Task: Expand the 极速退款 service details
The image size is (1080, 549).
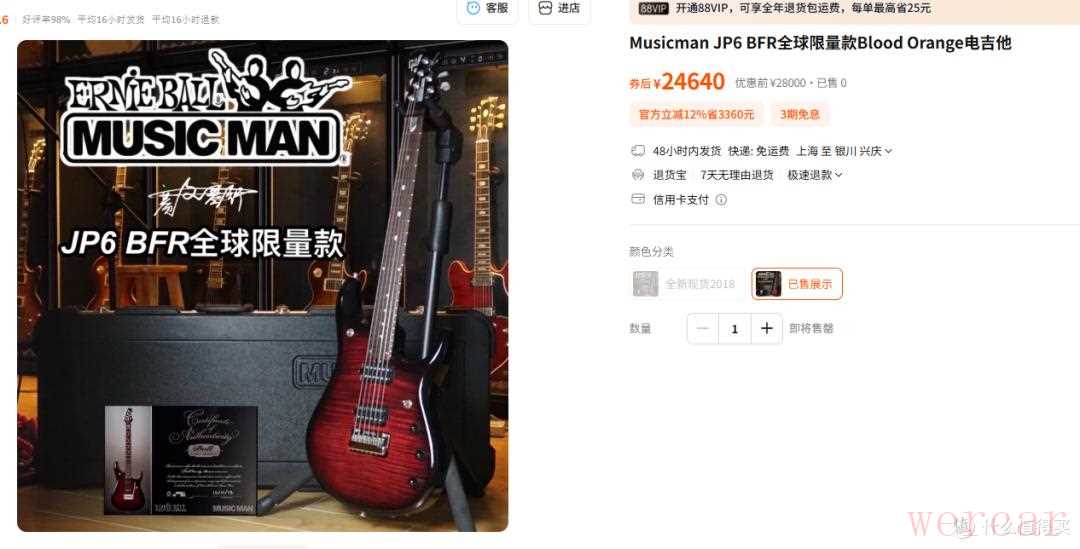Action: click(815, 175)
